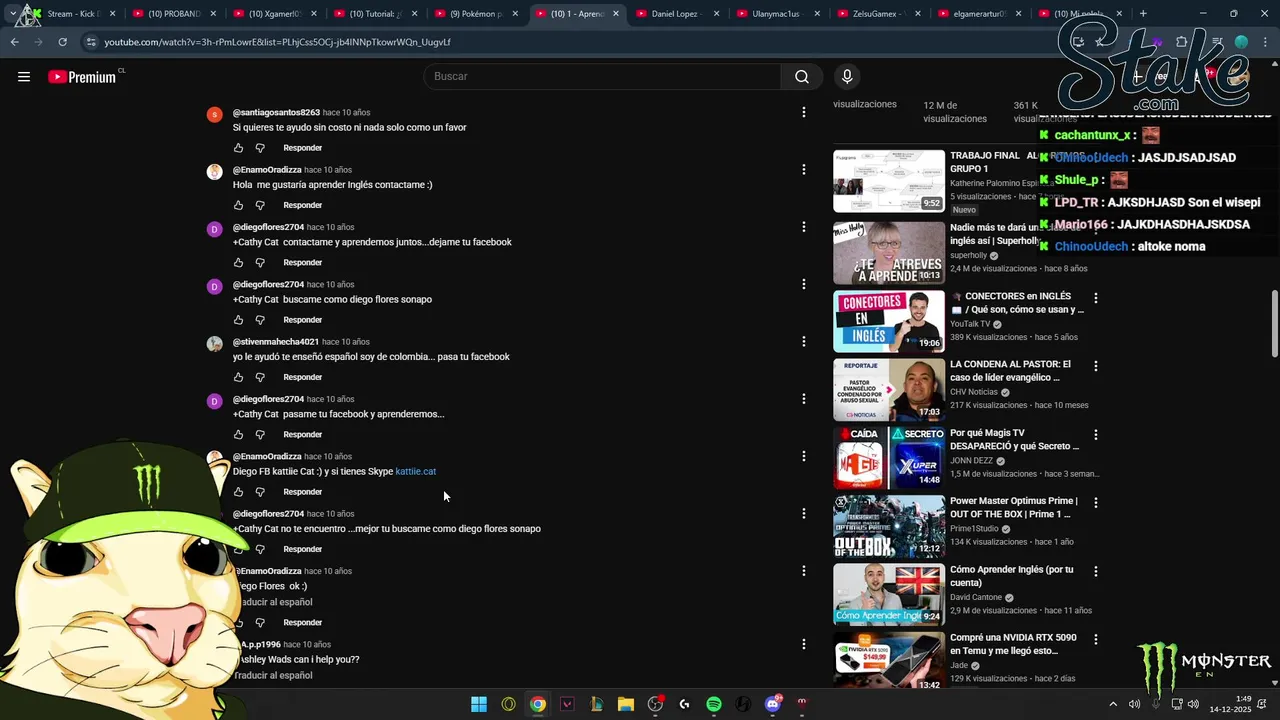
Task: Switch to Stream - Kick tab
Action: pos(73,14)
